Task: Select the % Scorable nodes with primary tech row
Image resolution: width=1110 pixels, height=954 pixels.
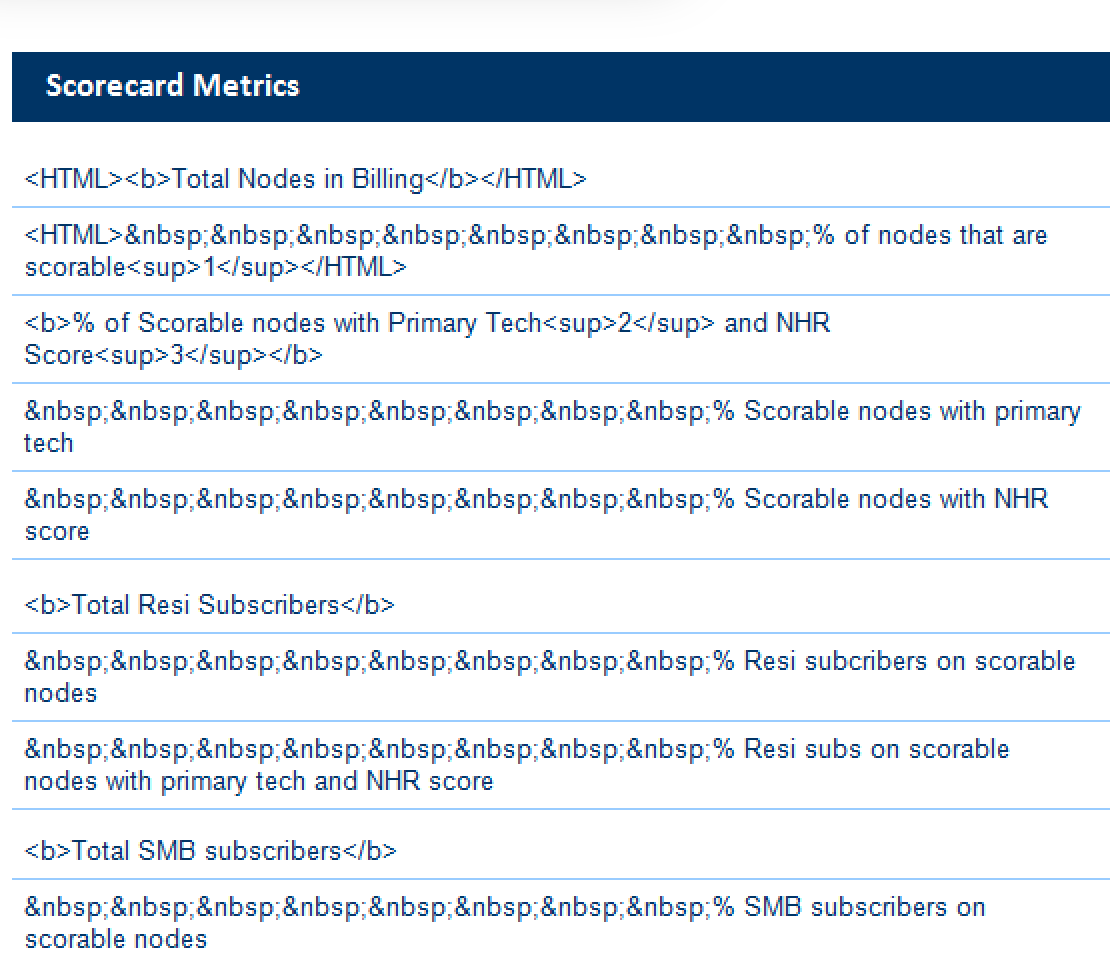Action: point(552,427)
